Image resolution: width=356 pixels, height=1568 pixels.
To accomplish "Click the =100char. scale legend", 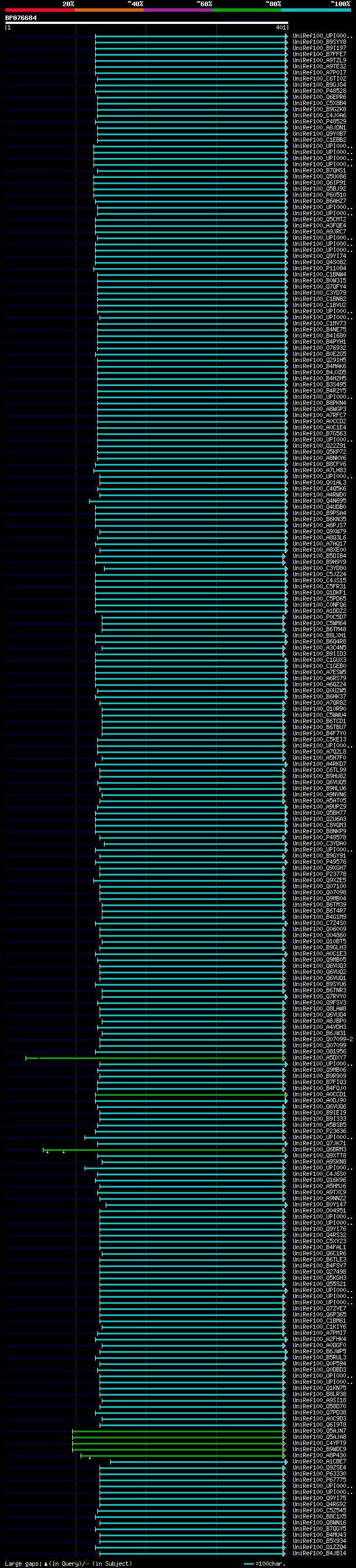I will pos(264,1564).
